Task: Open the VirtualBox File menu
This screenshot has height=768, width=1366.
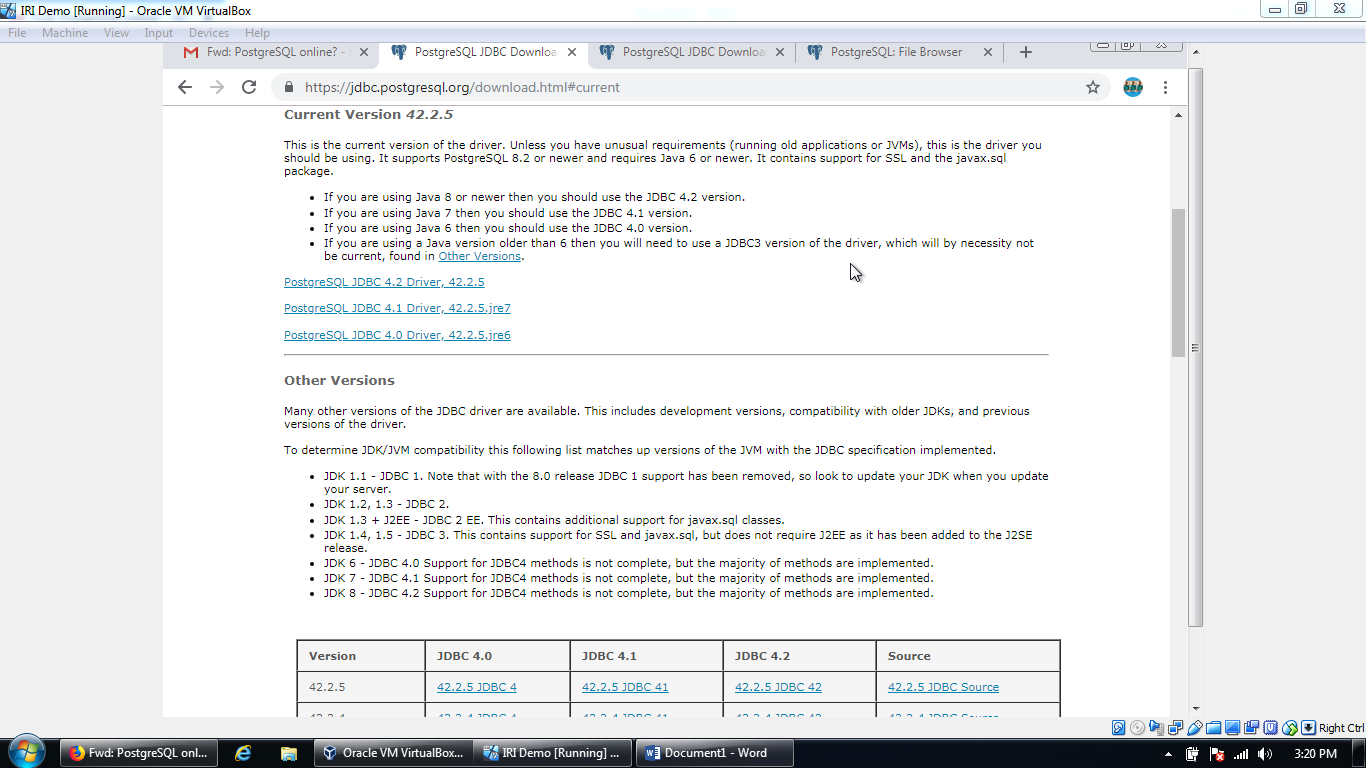Action: click(17, 33)
